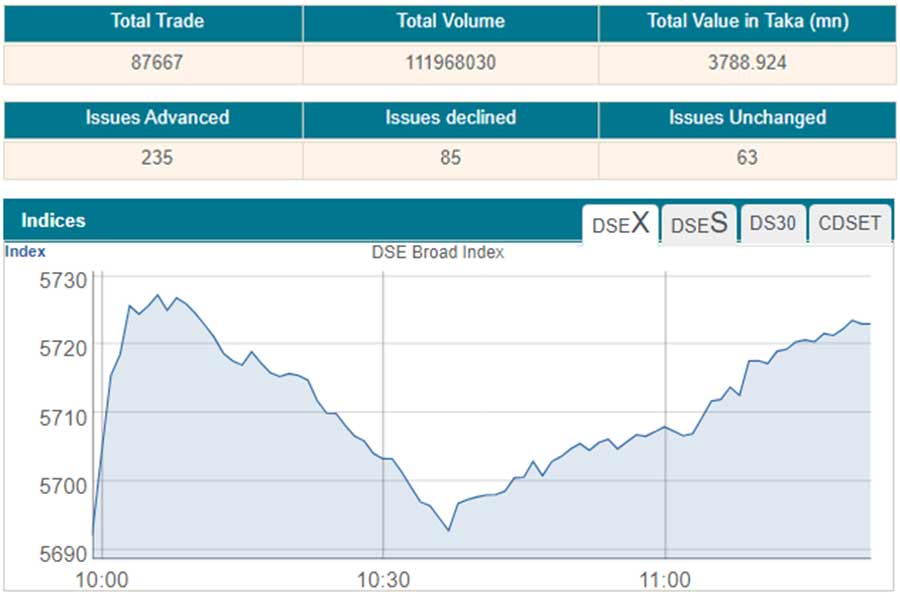Click the Issues Advanced header

(x=157, y=118)
